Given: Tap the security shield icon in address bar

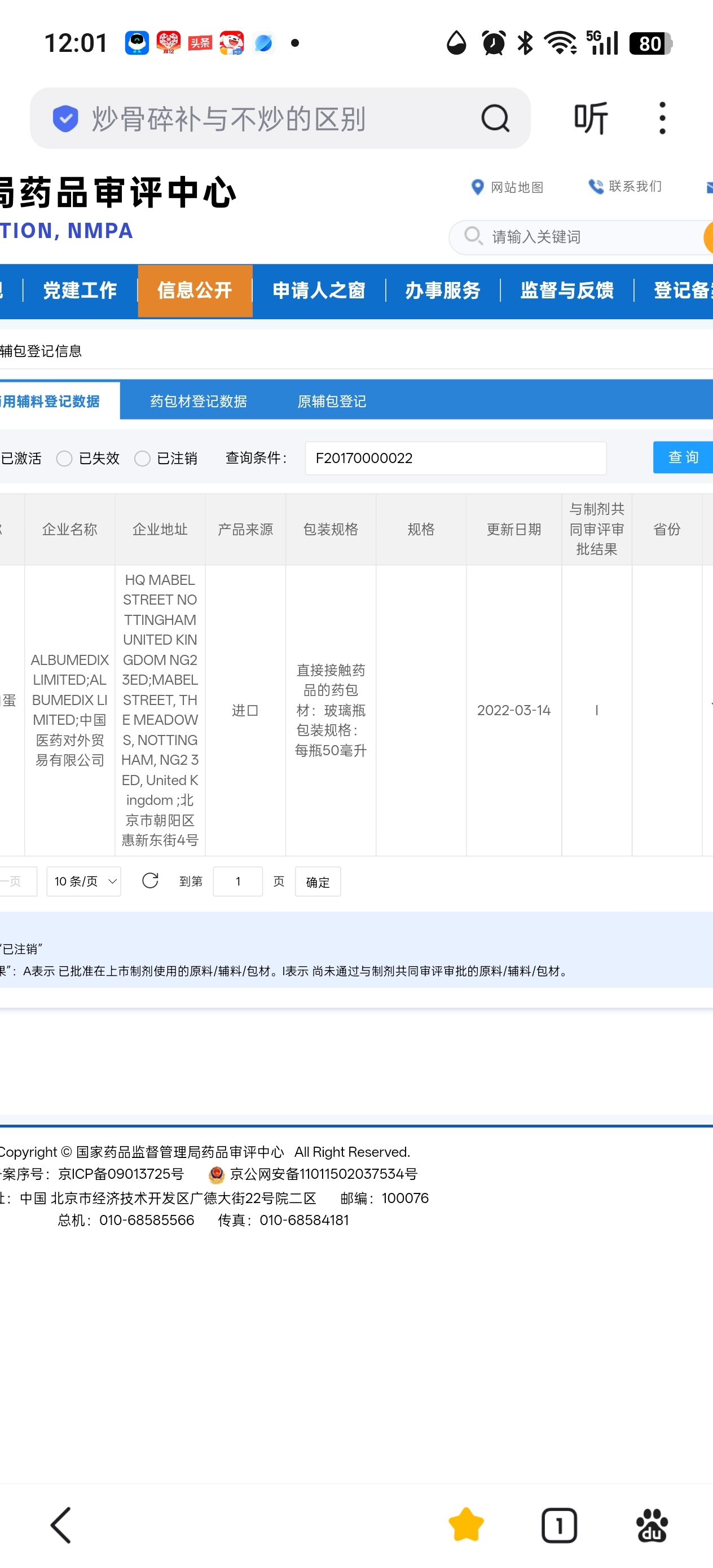Looking at the screenshot, I should pyautogui.click(x=65, y=118).
